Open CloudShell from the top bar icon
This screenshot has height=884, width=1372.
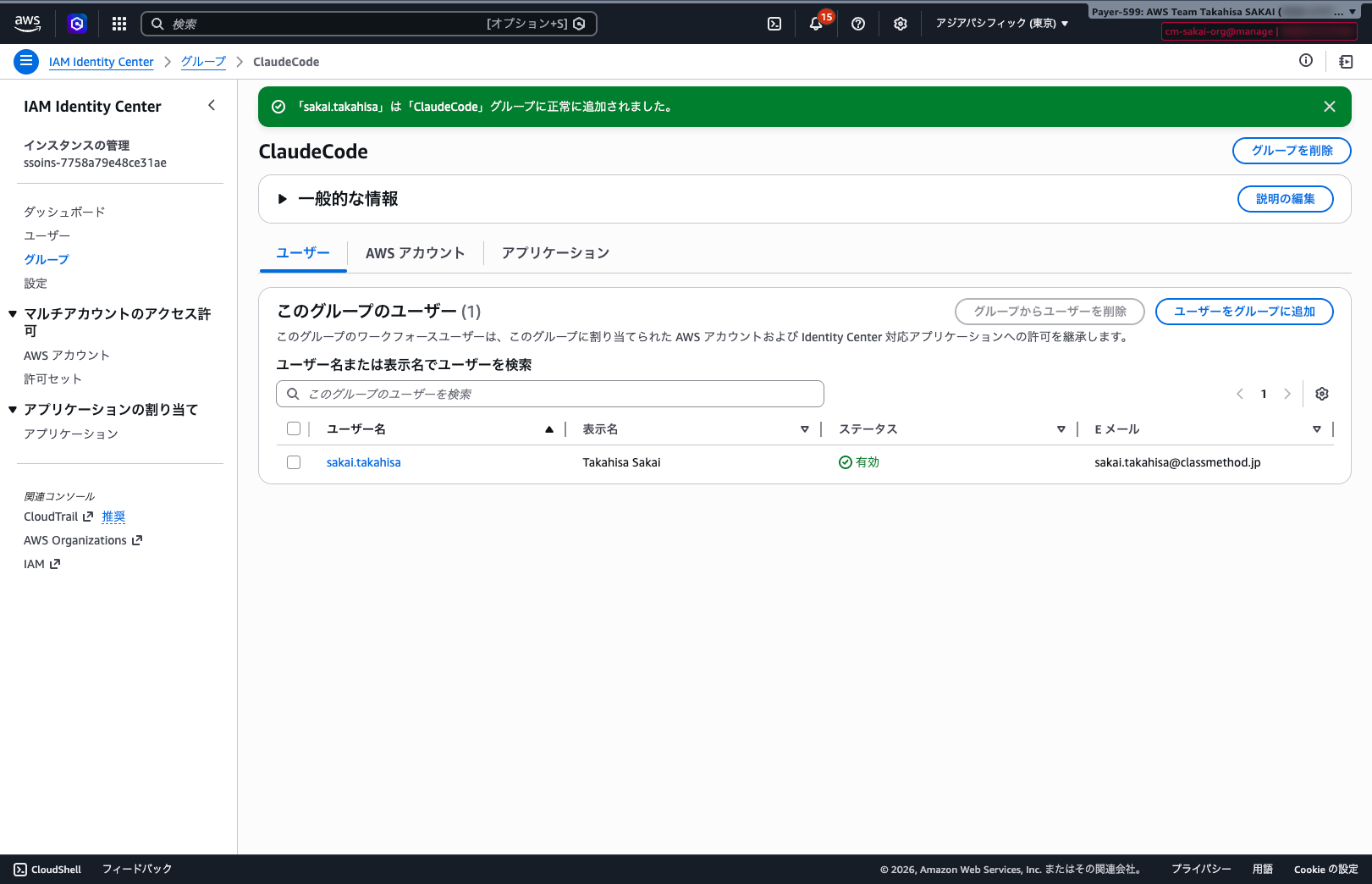(774, 24)
